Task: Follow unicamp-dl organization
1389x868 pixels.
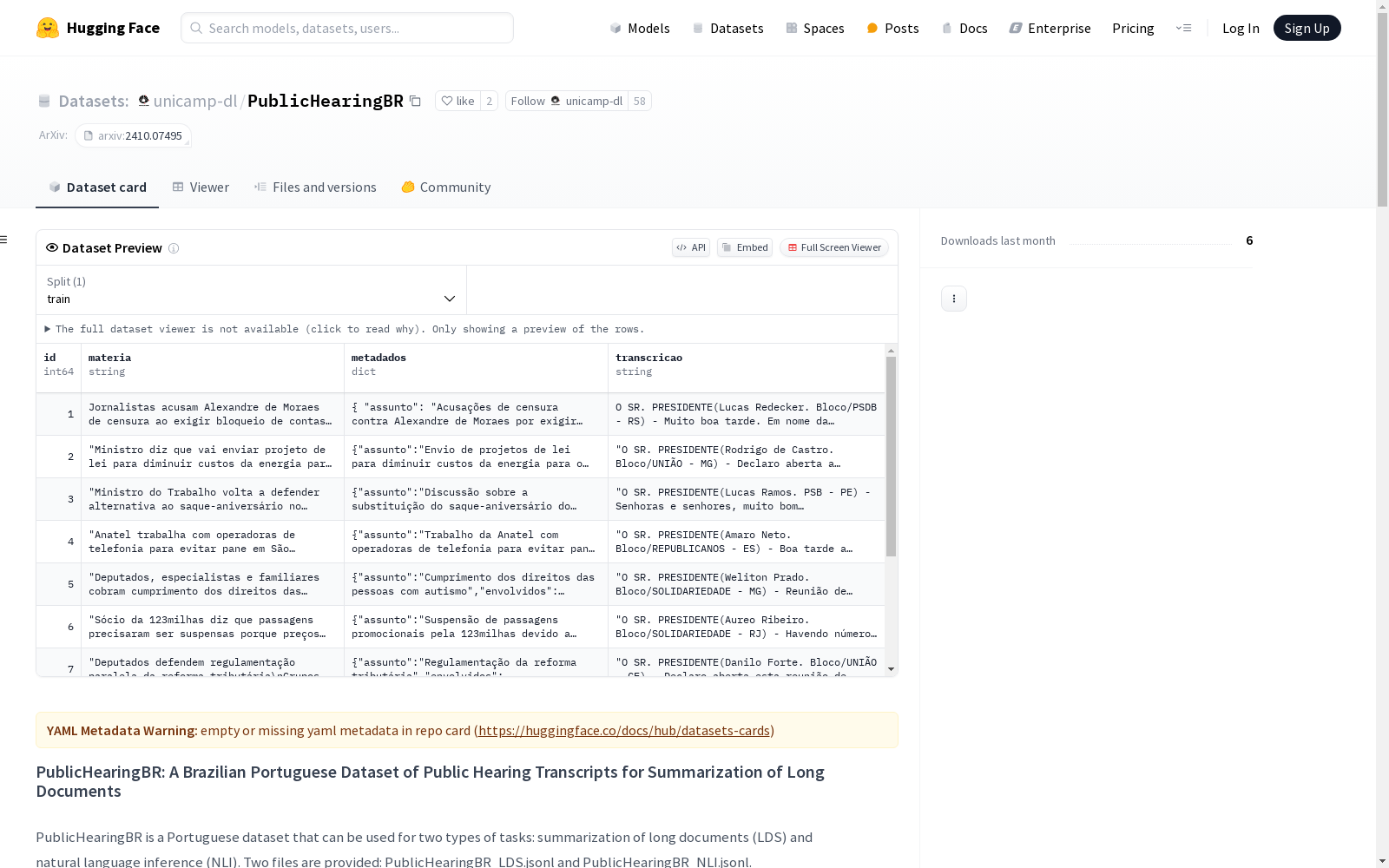Action: click(x=567, y=101)
